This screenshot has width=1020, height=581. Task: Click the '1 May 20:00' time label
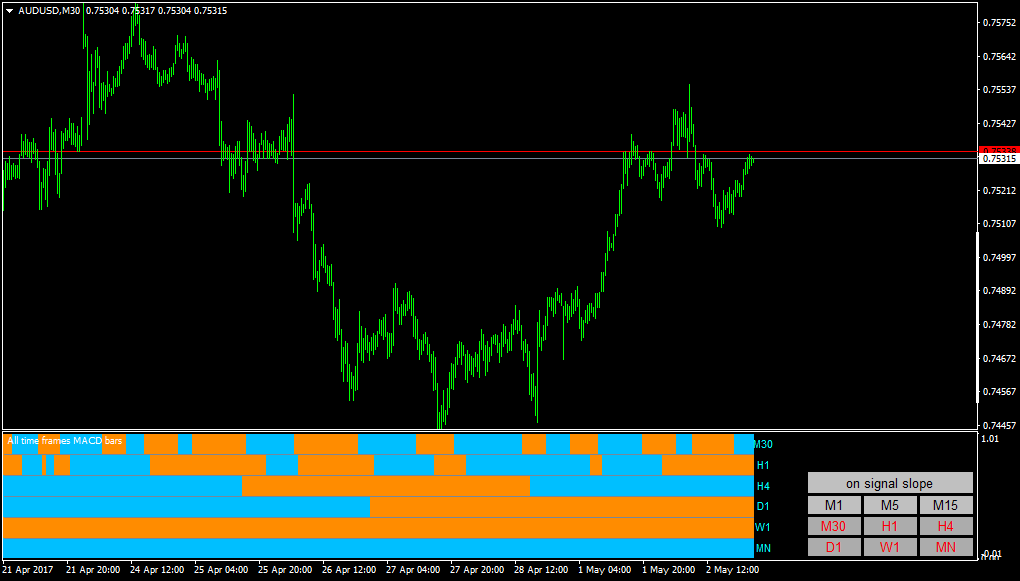coord(670,569)
